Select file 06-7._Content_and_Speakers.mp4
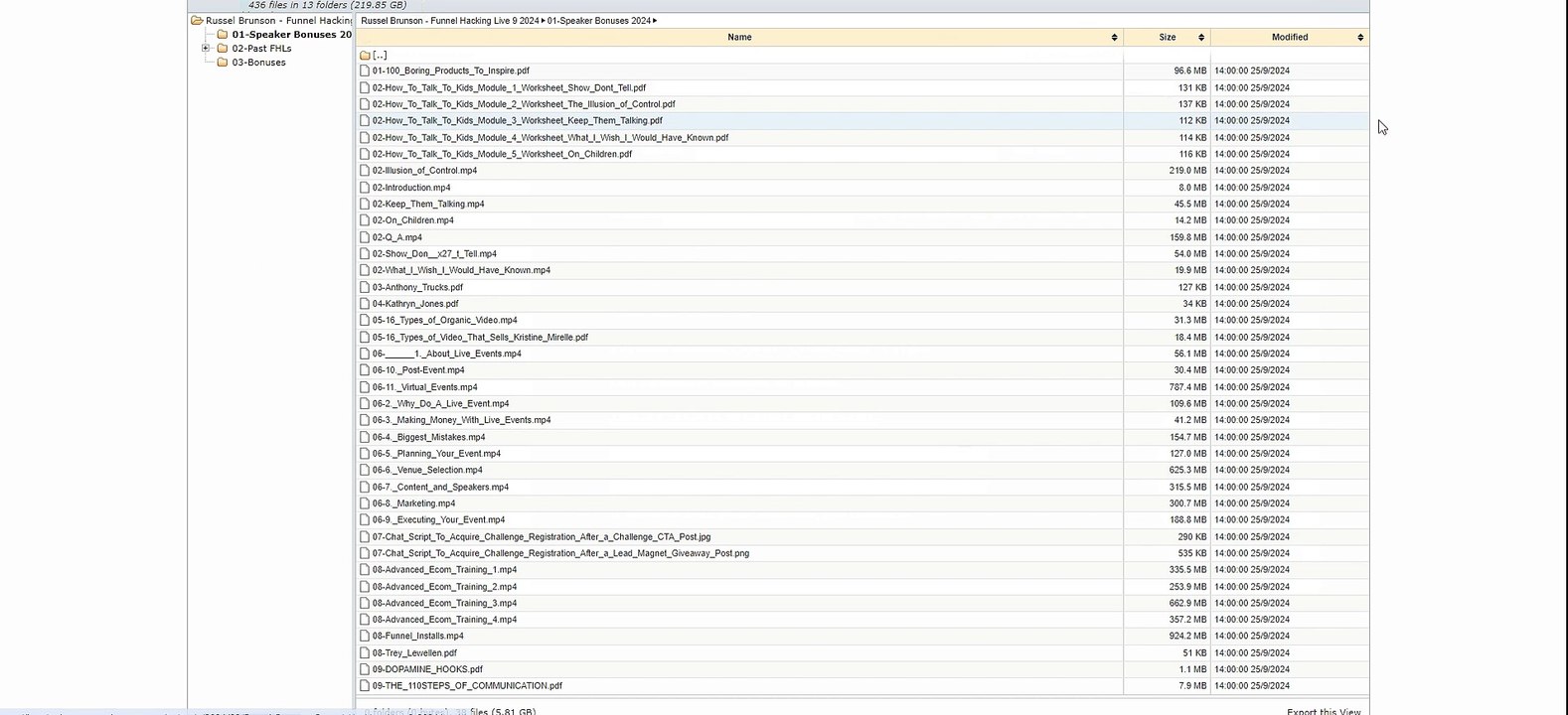The image size is (1568, 715). 440,487
